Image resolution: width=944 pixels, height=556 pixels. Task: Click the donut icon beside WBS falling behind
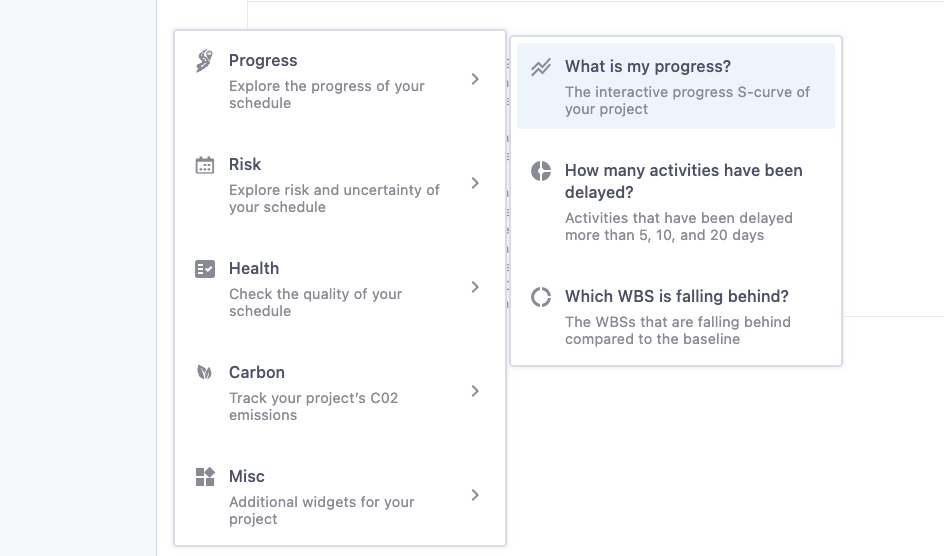[541, 297]
